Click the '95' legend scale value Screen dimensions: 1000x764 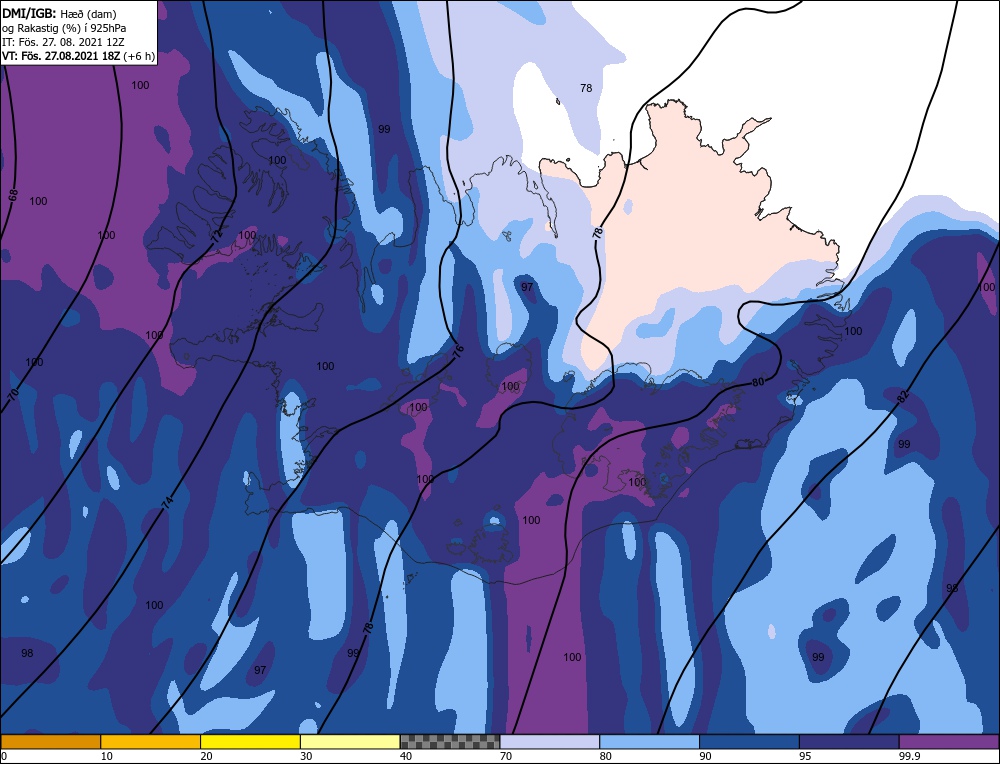[x=805, y=756]
